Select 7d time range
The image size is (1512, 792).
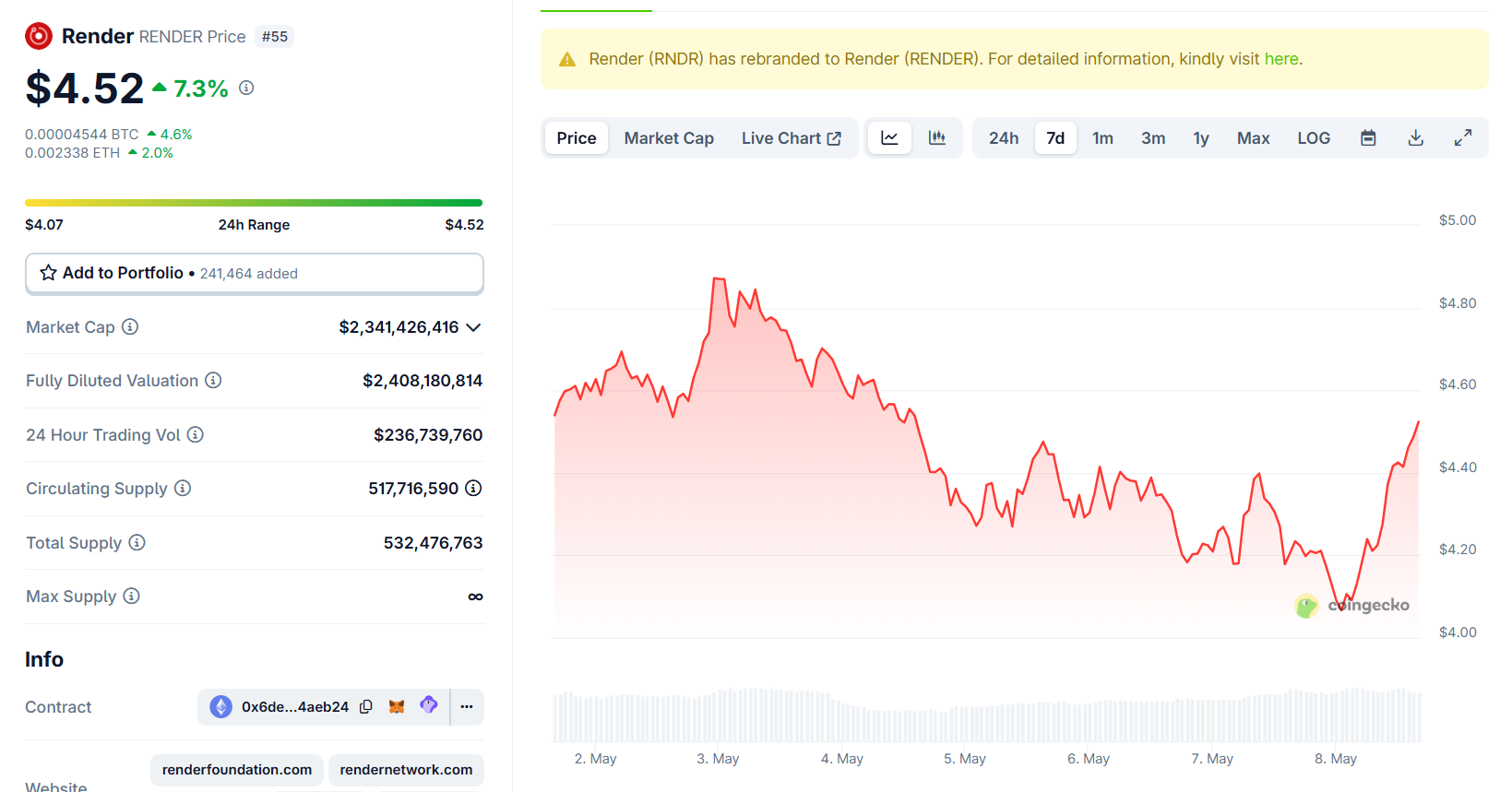[1055, 137]
